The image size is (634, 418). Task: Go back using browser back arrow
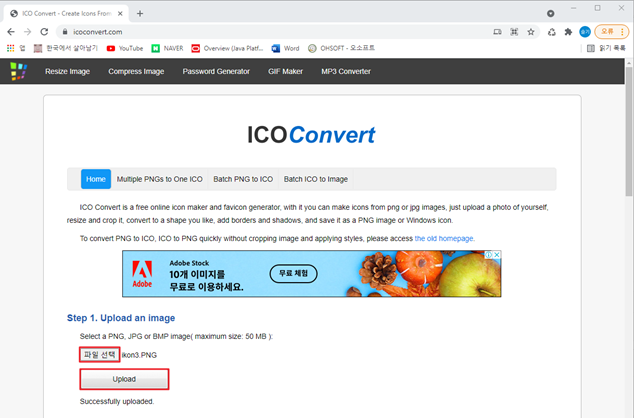click(11, 32)
